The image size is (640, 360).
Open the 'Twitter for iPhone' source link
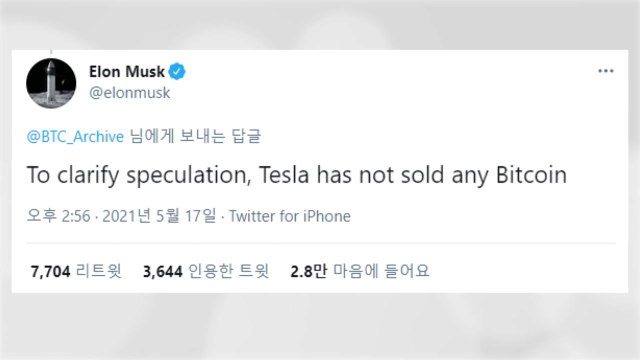tap(289, 216)
